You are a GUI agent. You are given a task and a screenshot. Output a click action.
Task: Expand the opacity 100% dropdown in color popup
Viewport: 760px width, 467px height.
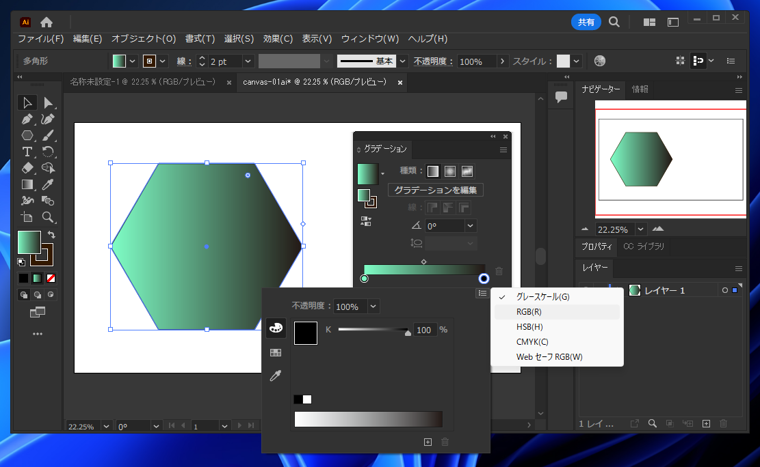point(373,307)
